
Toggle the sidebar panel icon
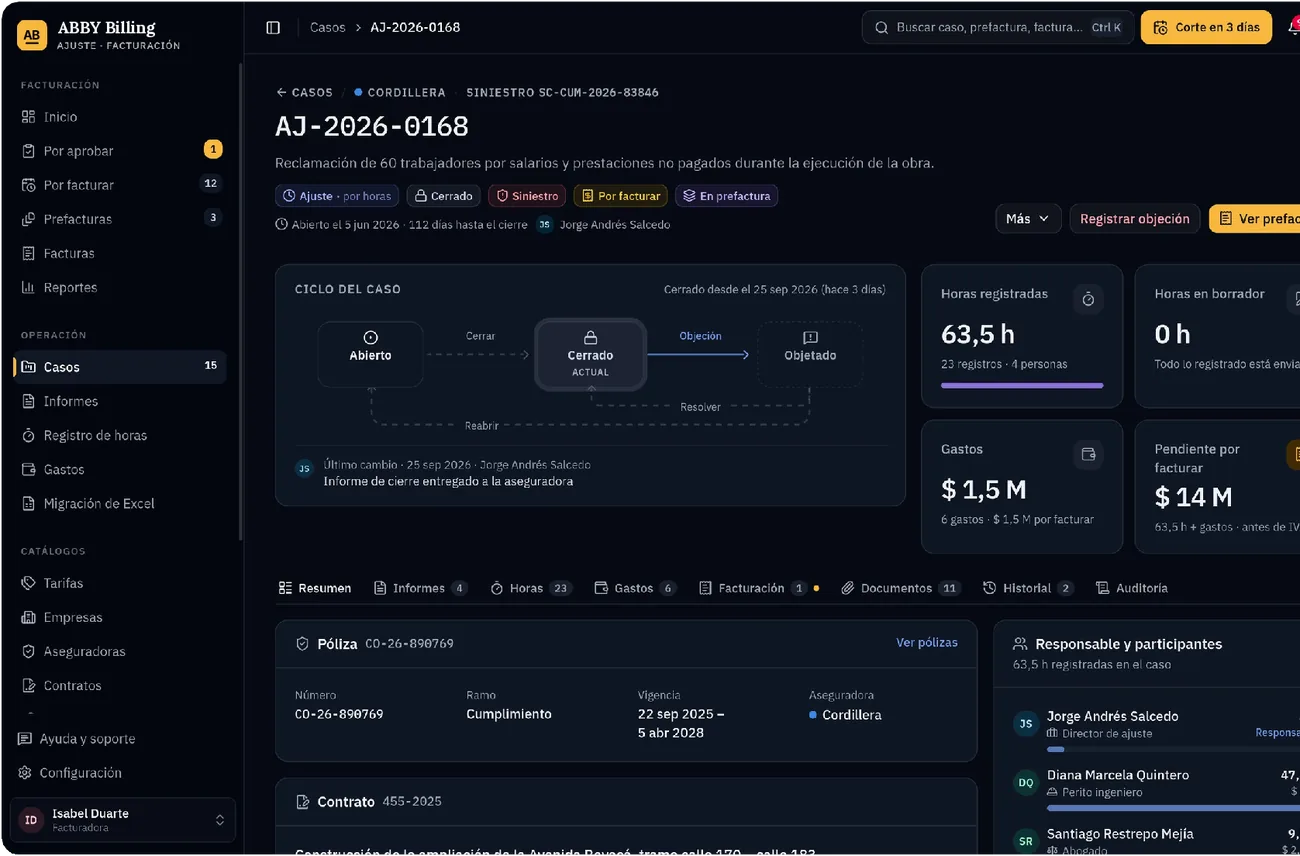273,28
